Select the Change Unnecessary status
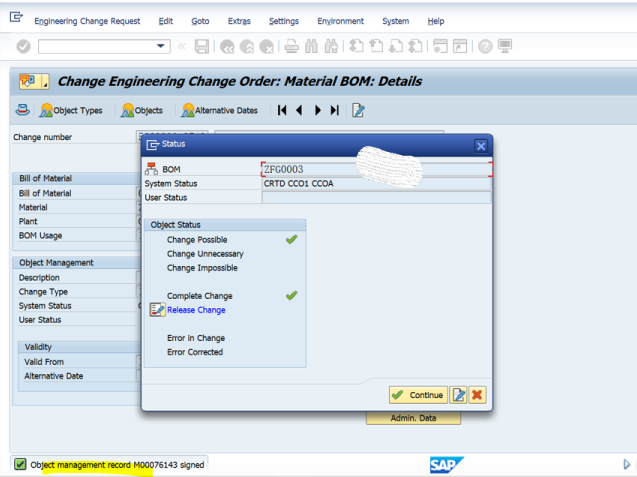Viewport: 637px width, 477px height. [x=205, y=254]
